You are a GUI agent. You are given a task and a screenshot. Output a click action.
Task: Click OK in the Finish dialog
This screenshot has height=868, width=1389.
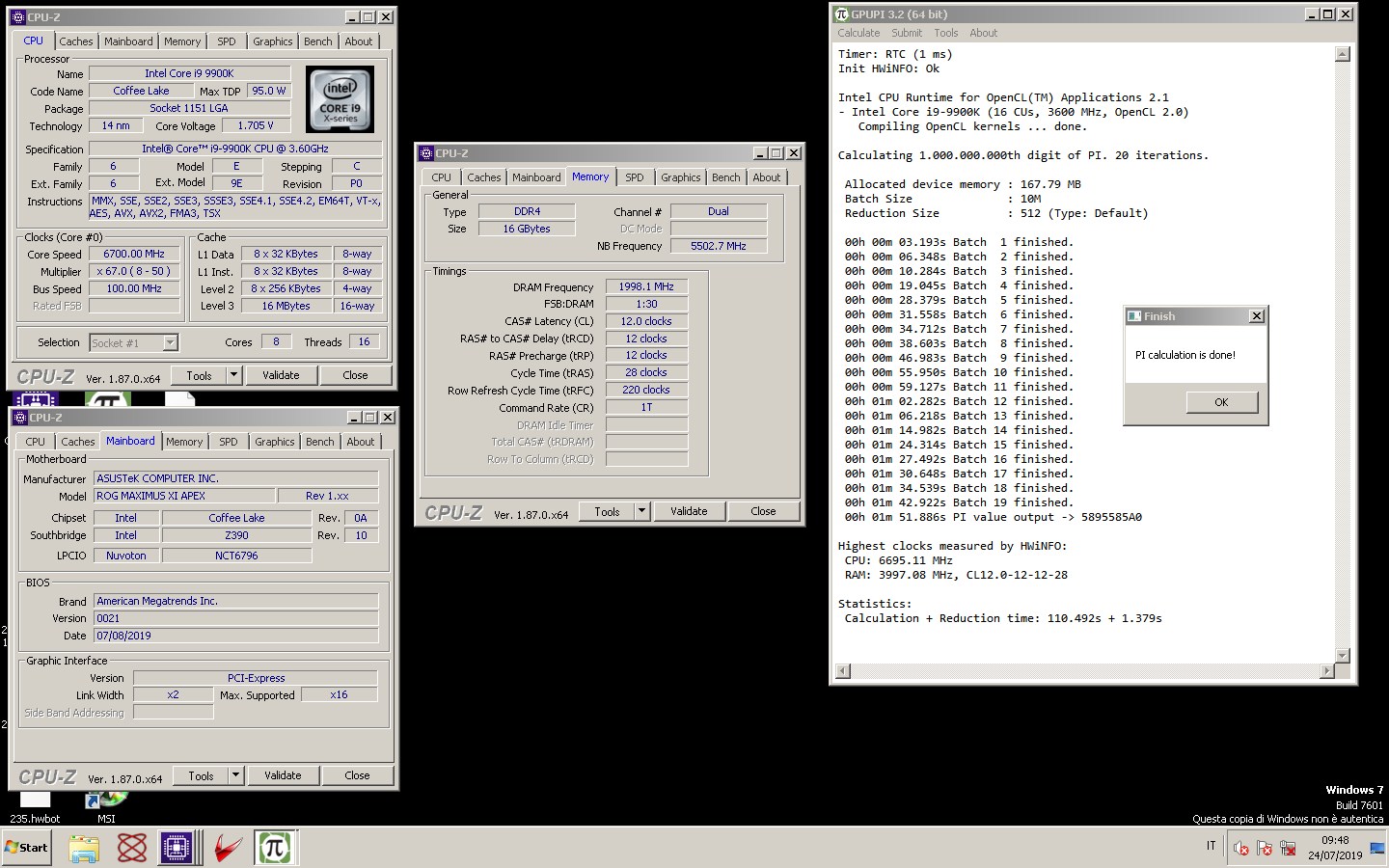[1221, 402]
